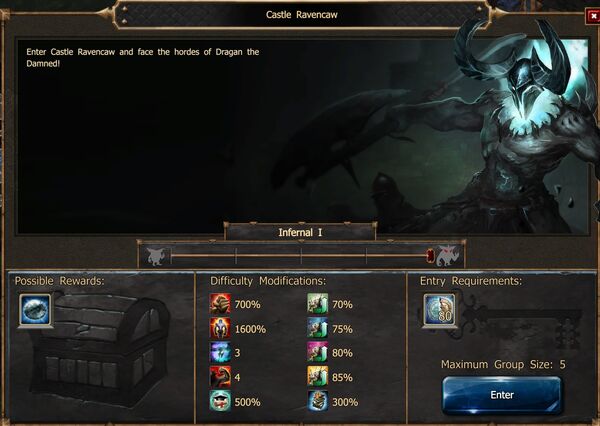This screenshot has height=426, width=600.
Task: Click the 500% drop bonus icon
Action: [x=220, y=401]
